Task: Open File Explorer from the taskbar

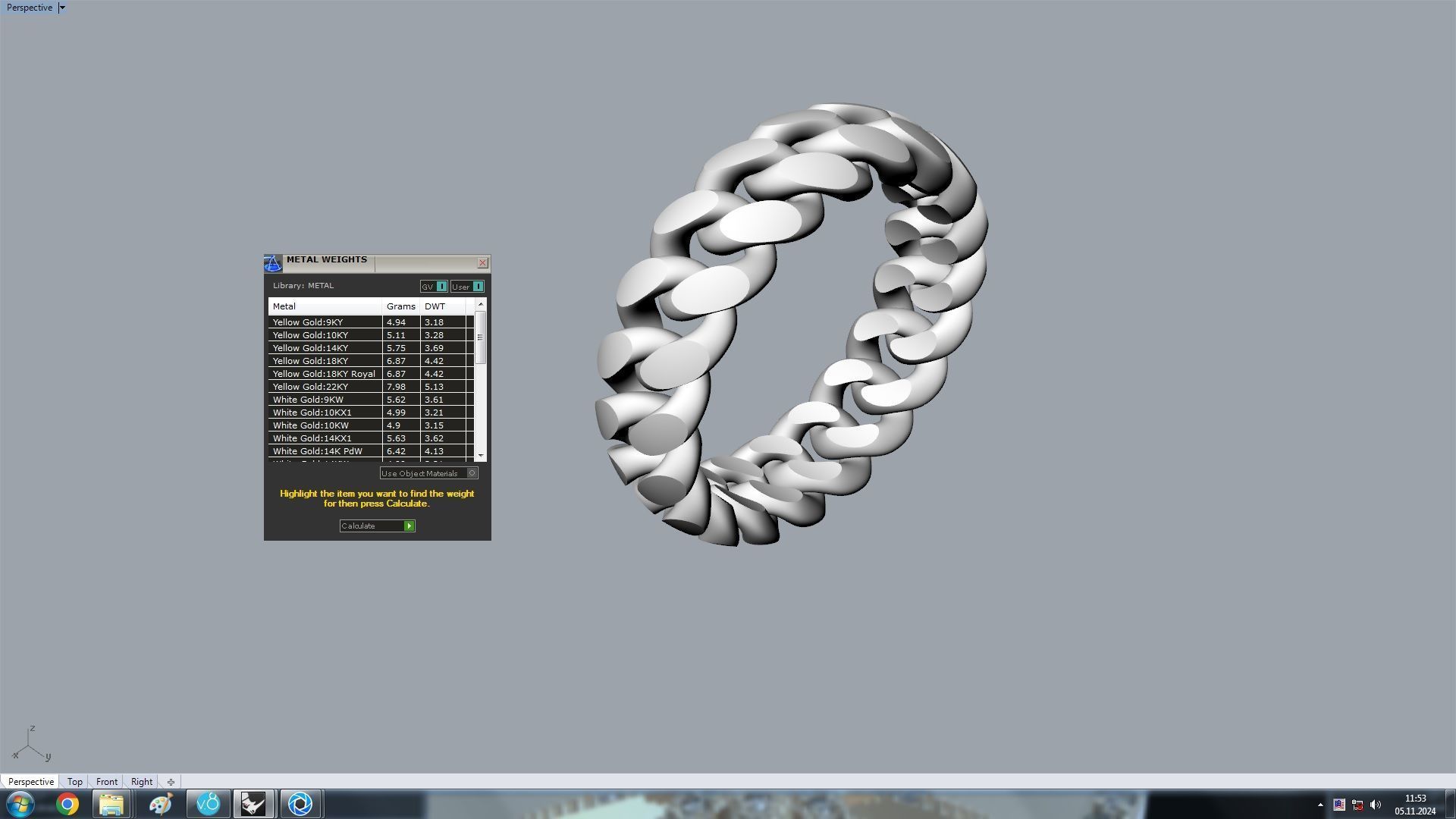Action: (x=112, y=804)
